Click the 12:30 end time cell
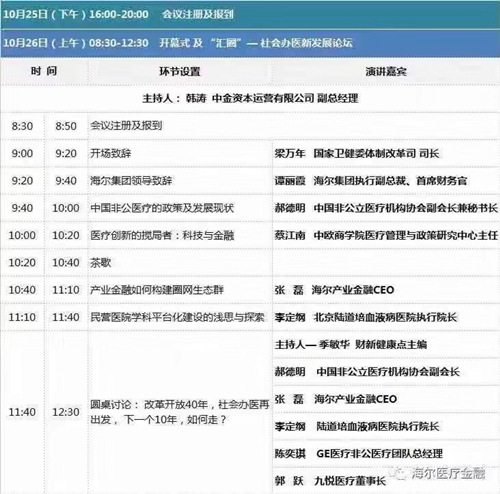Screen dimensions: 500x494 click(66, 412)
